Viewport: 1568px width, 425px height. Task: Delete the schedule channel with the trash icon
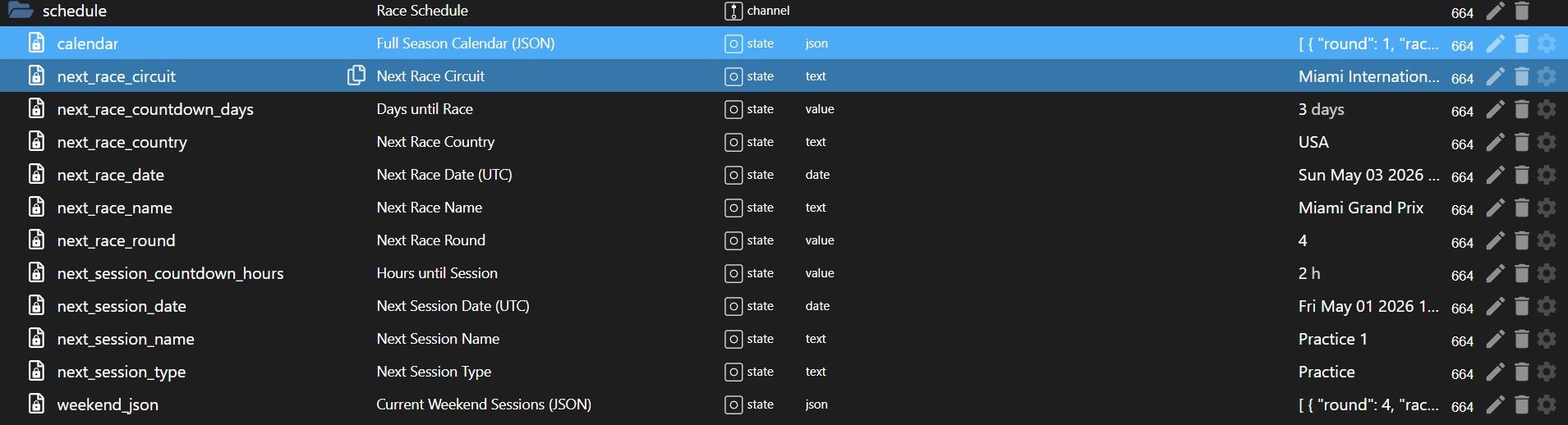pos(1521,11)
